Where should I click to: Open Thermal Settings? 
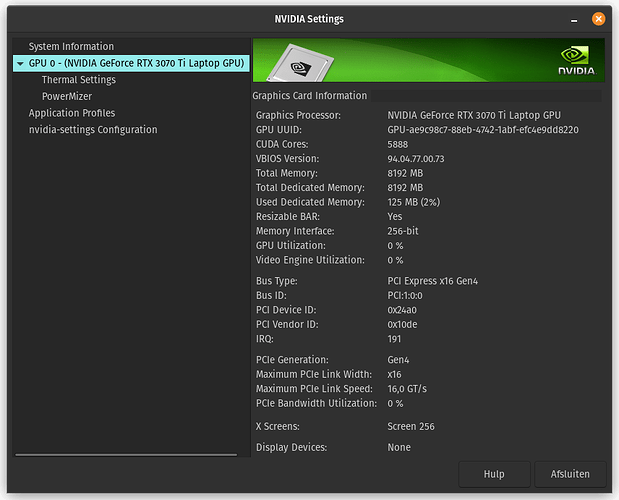79,80
